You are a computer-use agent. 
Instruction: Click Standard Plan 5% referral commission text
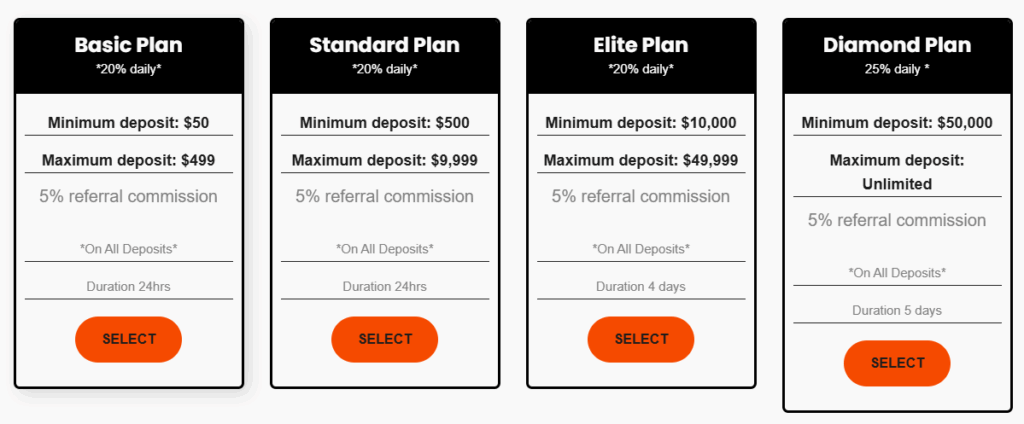click(x=385, y=197)
